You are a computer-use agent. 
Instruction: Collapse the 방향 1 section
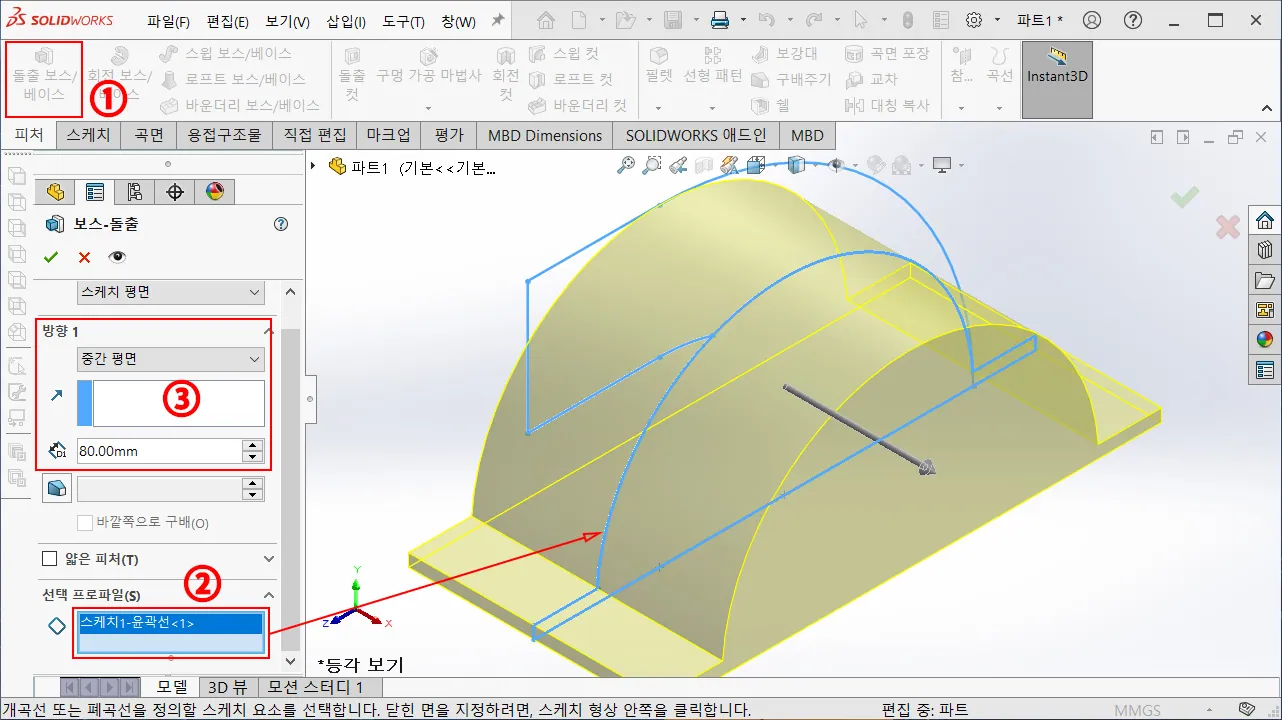point(268,330)
